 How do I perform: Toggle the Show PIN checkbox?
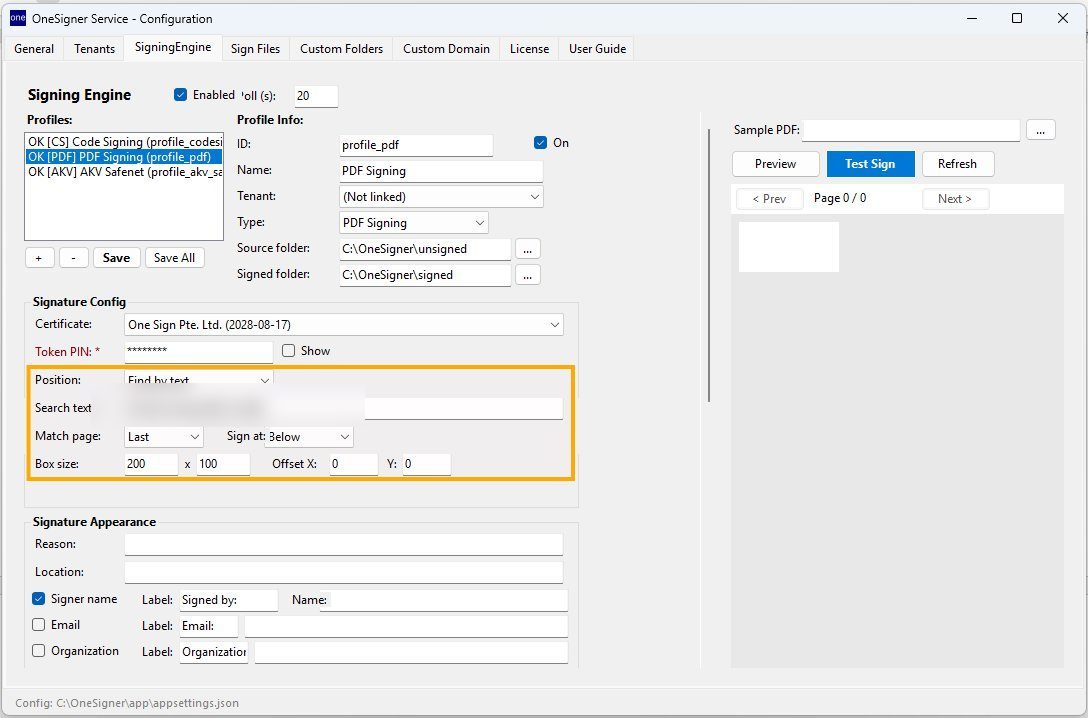tap(289, 351)
